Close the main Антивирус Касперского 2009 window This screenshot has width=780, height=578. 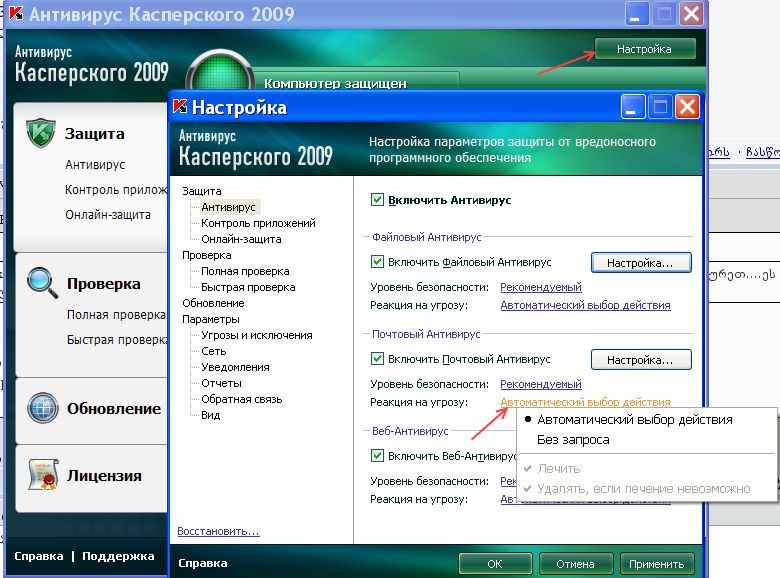pos(691,13)
